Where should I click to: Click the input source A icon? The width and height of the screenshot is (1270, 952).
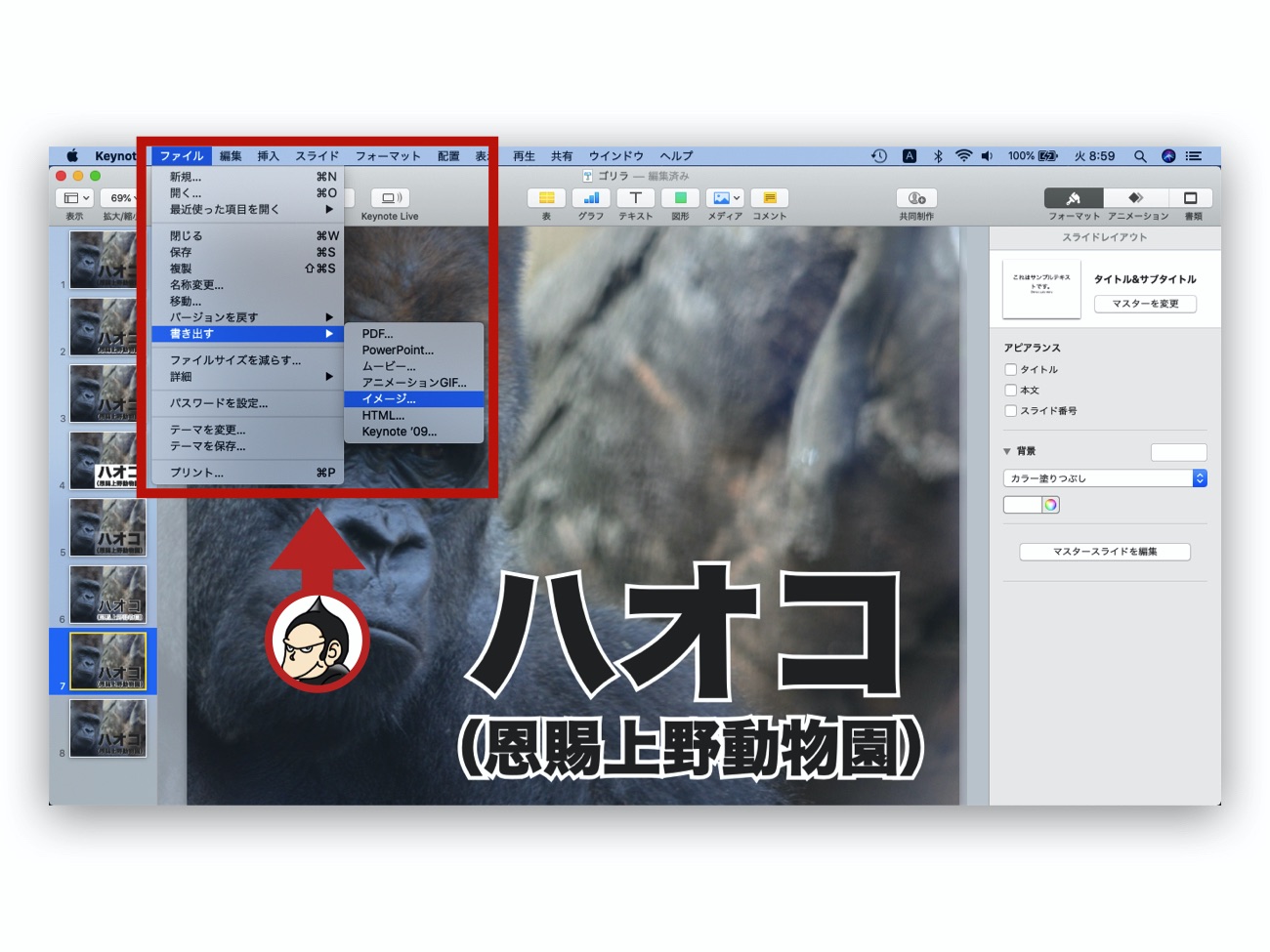[x=910, y=156]
